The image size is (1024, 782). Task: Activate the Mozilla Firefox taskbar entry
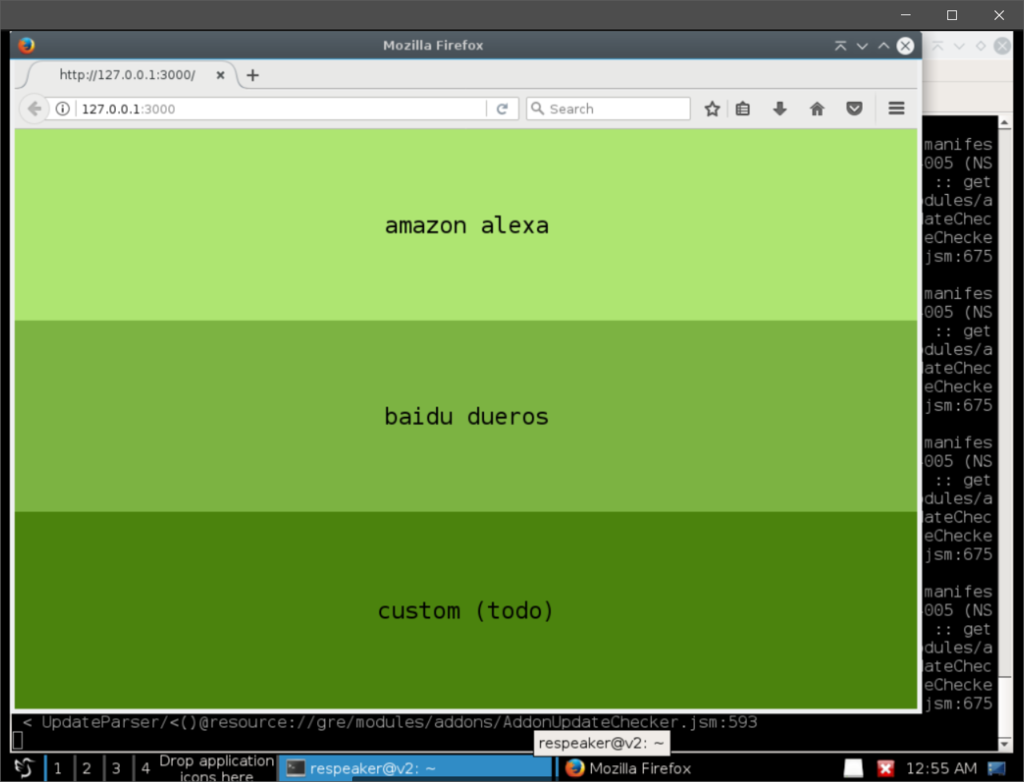(x=628, y=768)
